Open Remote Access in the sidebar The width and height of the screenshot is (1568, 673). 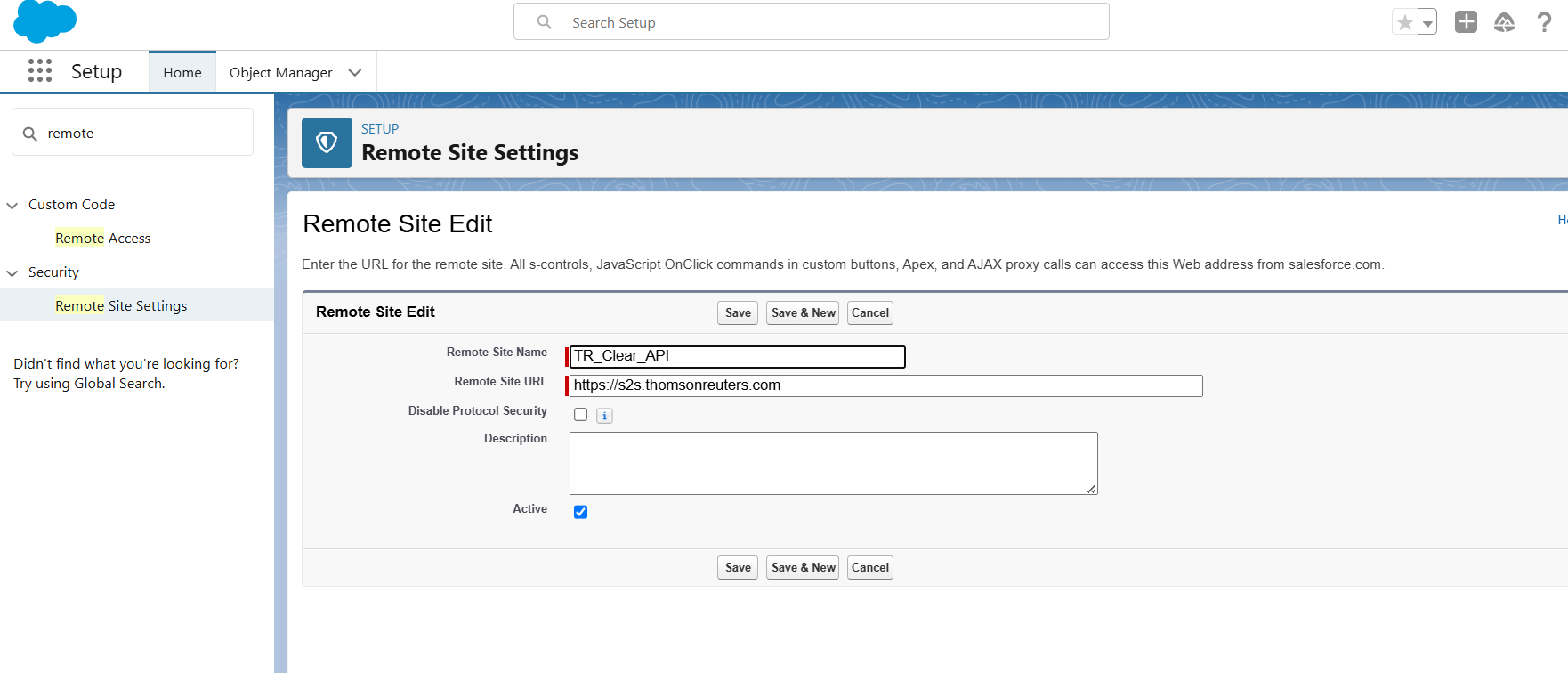coord(103,239)
